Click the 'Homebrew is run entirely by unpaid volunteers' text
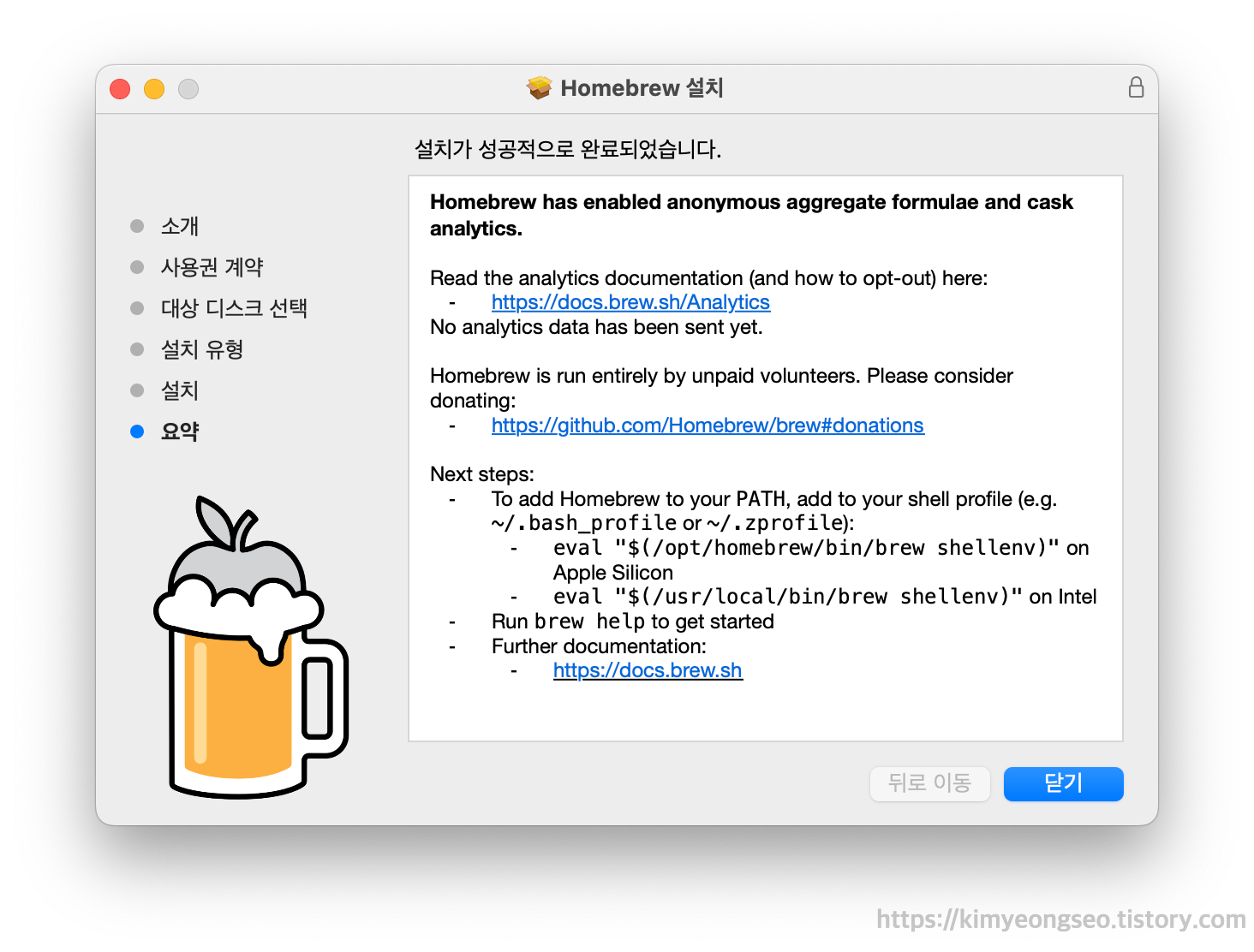1254x952 pixels. 721,388
